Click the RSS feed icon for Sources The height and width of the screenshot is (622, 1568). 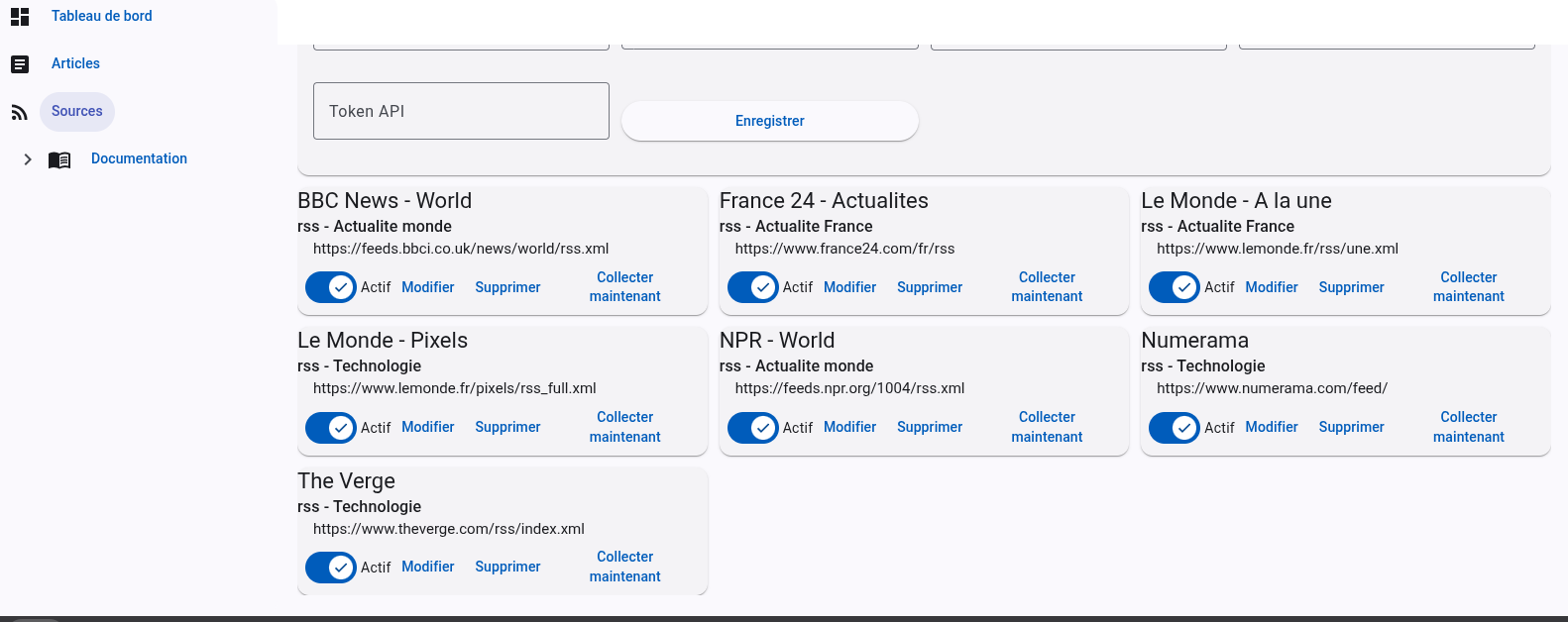click(20, 112)
